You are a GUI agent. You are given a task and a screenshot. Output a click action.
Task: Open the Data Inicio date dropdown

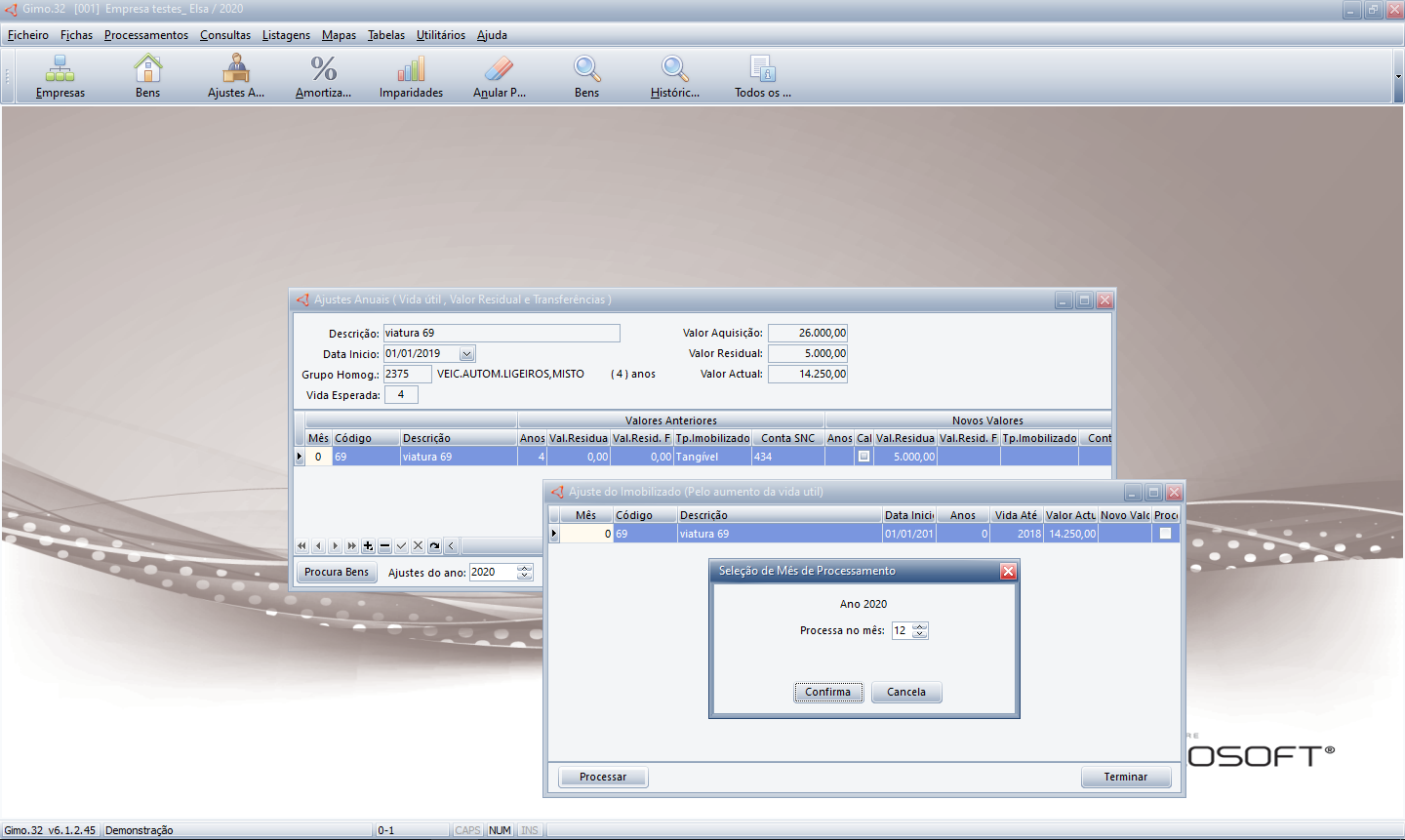coord(466,354)
